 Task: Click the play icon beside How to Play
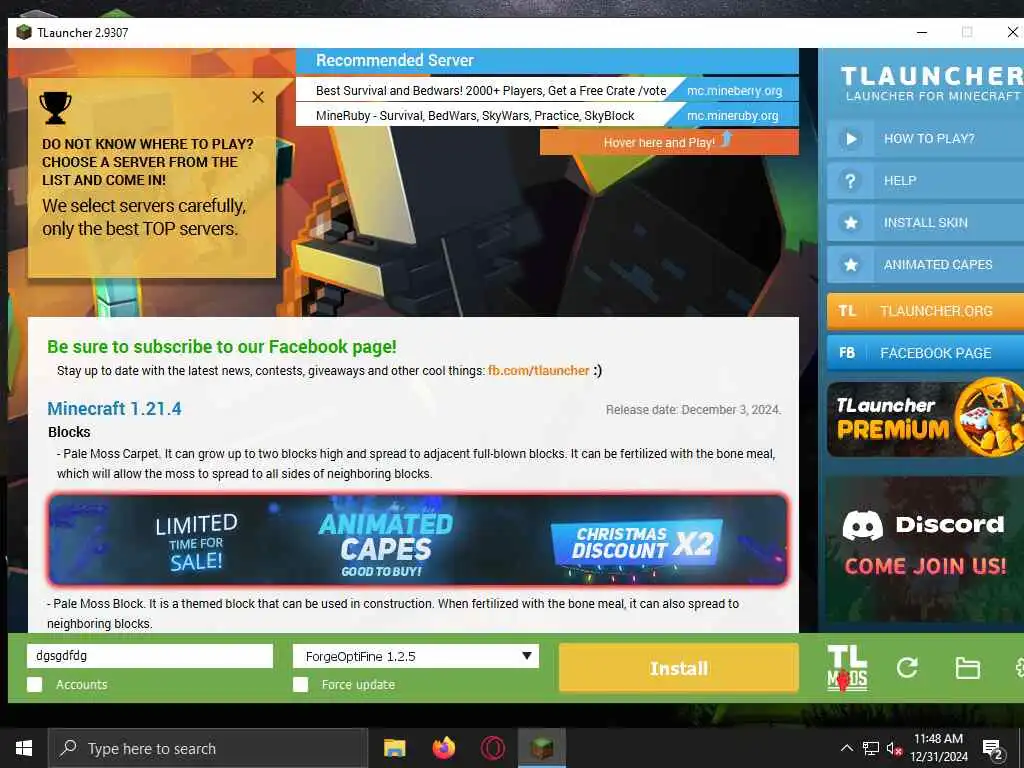[850, 138]
